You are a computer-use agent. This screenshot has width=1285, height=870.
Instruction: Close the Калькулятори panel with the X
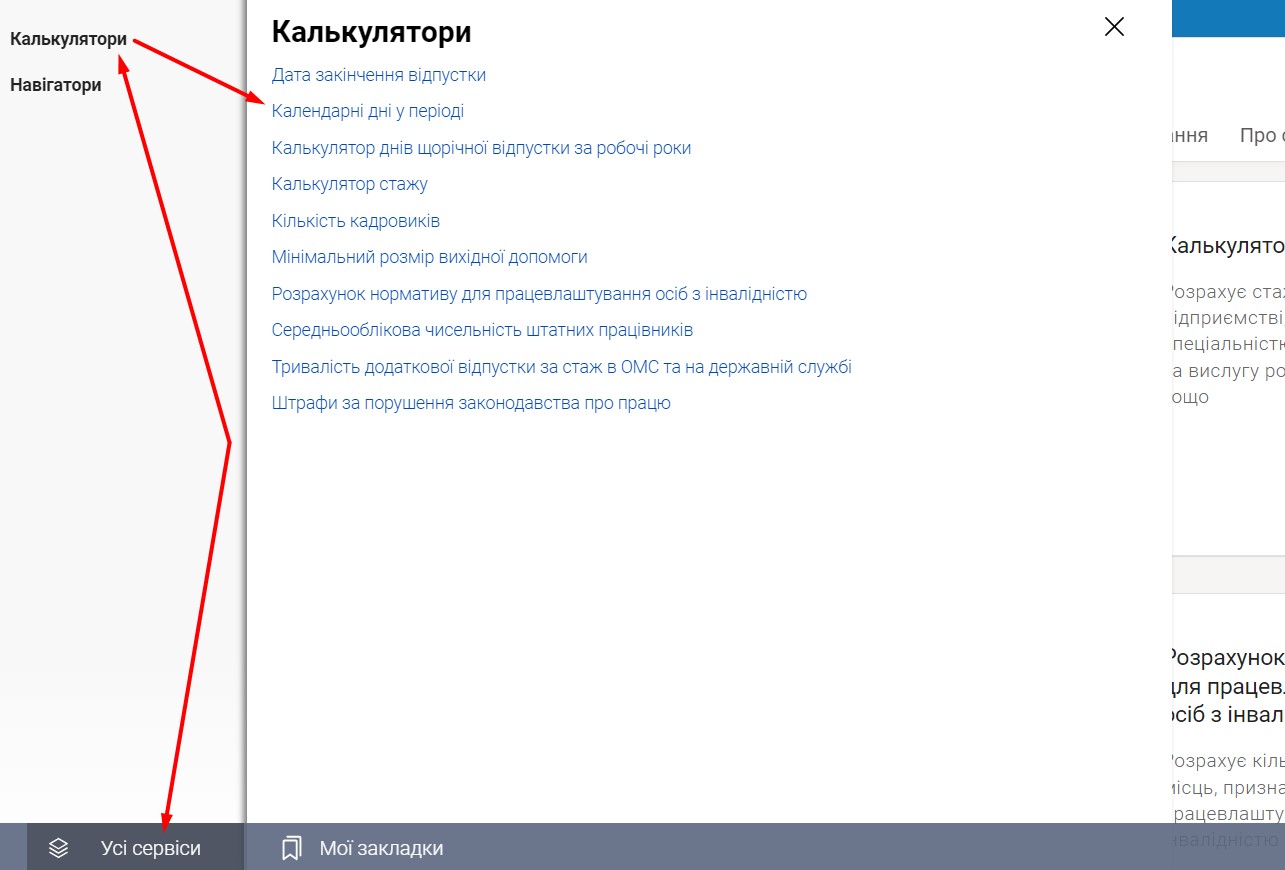[x=1114, y=27]
